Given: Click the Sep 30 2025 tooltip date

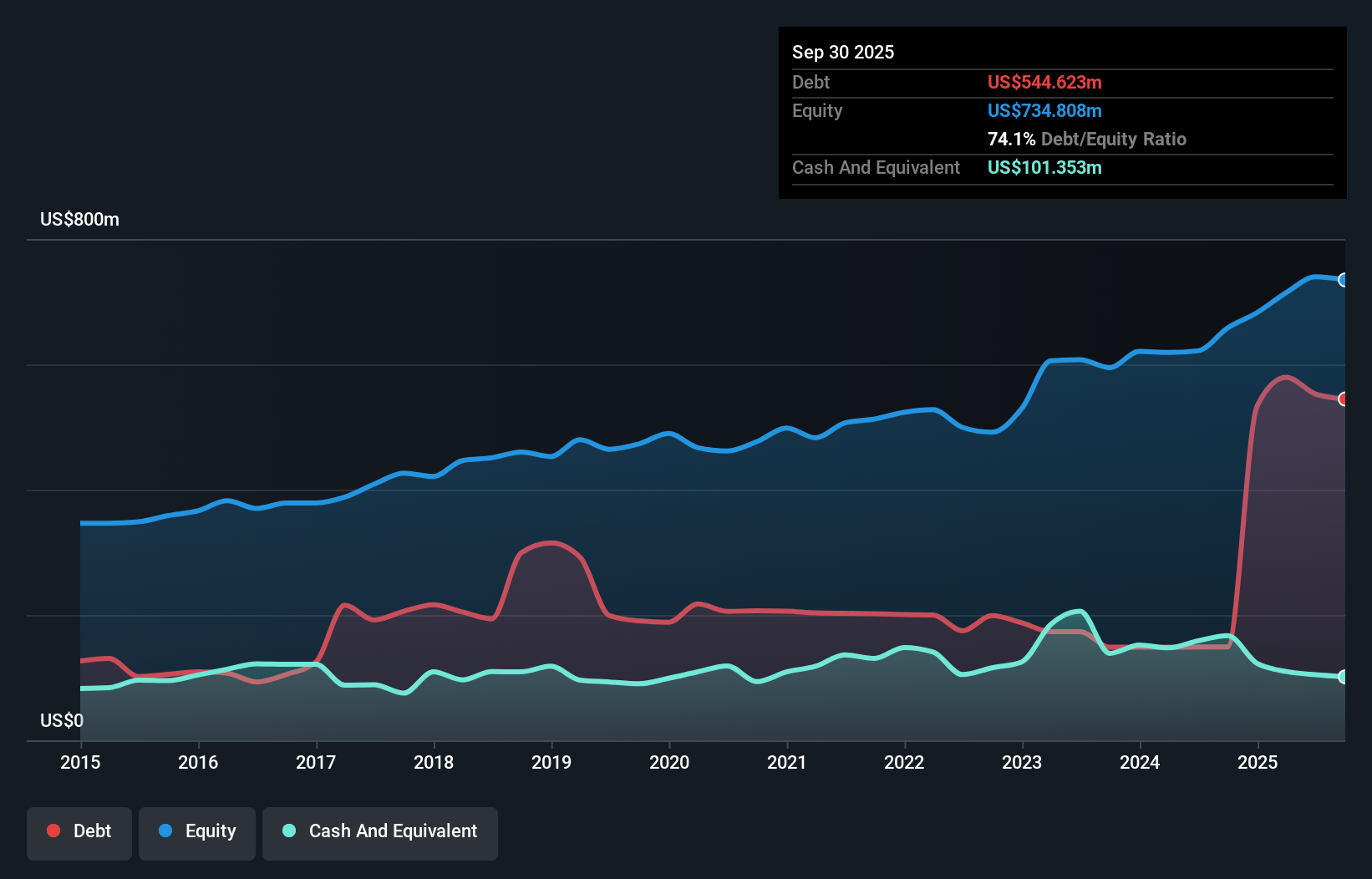Looking at the screenshot, I should (843, 52).
